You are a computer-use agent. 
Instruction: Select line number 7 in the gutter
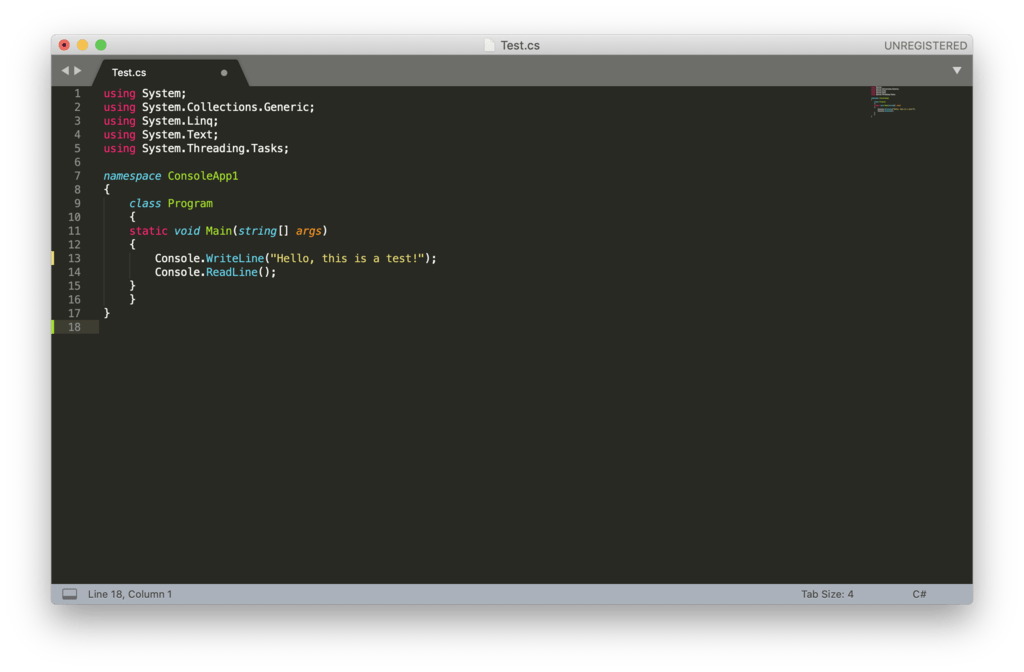[77, 175]
